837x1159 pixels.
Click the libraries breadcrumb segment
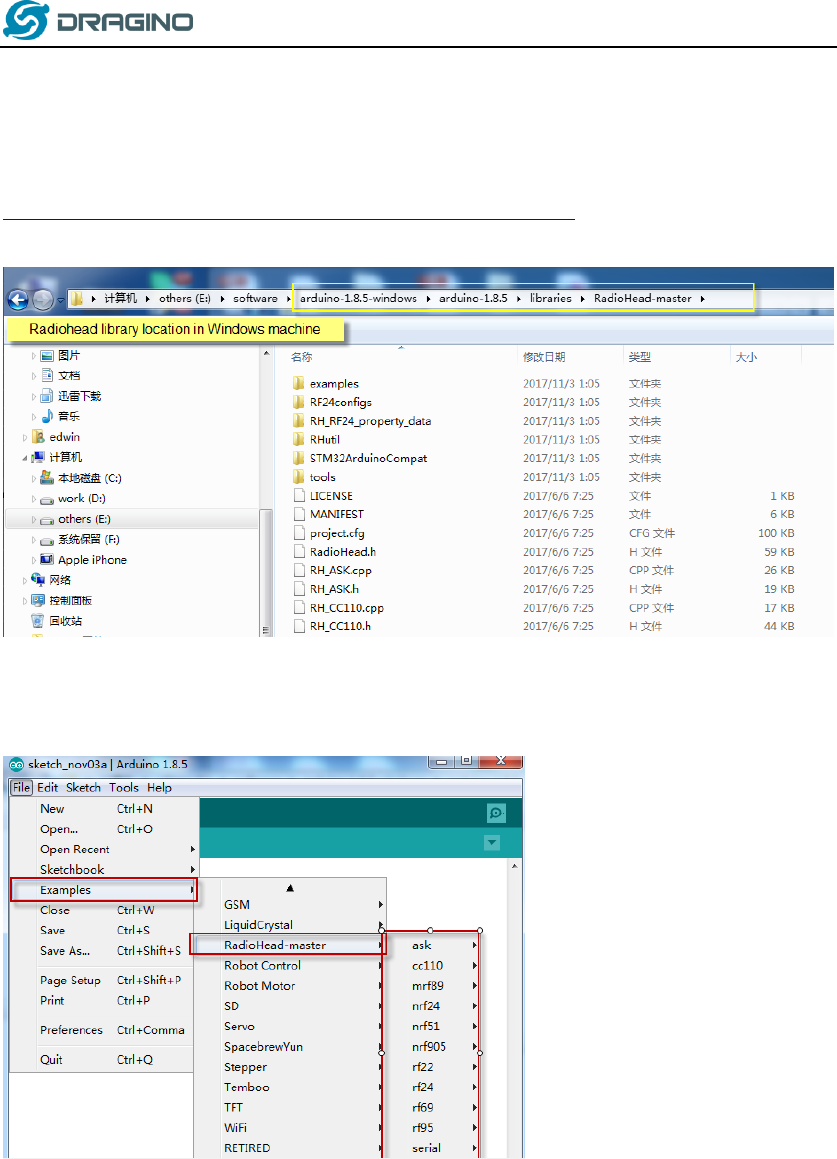(x=550, y=299)
